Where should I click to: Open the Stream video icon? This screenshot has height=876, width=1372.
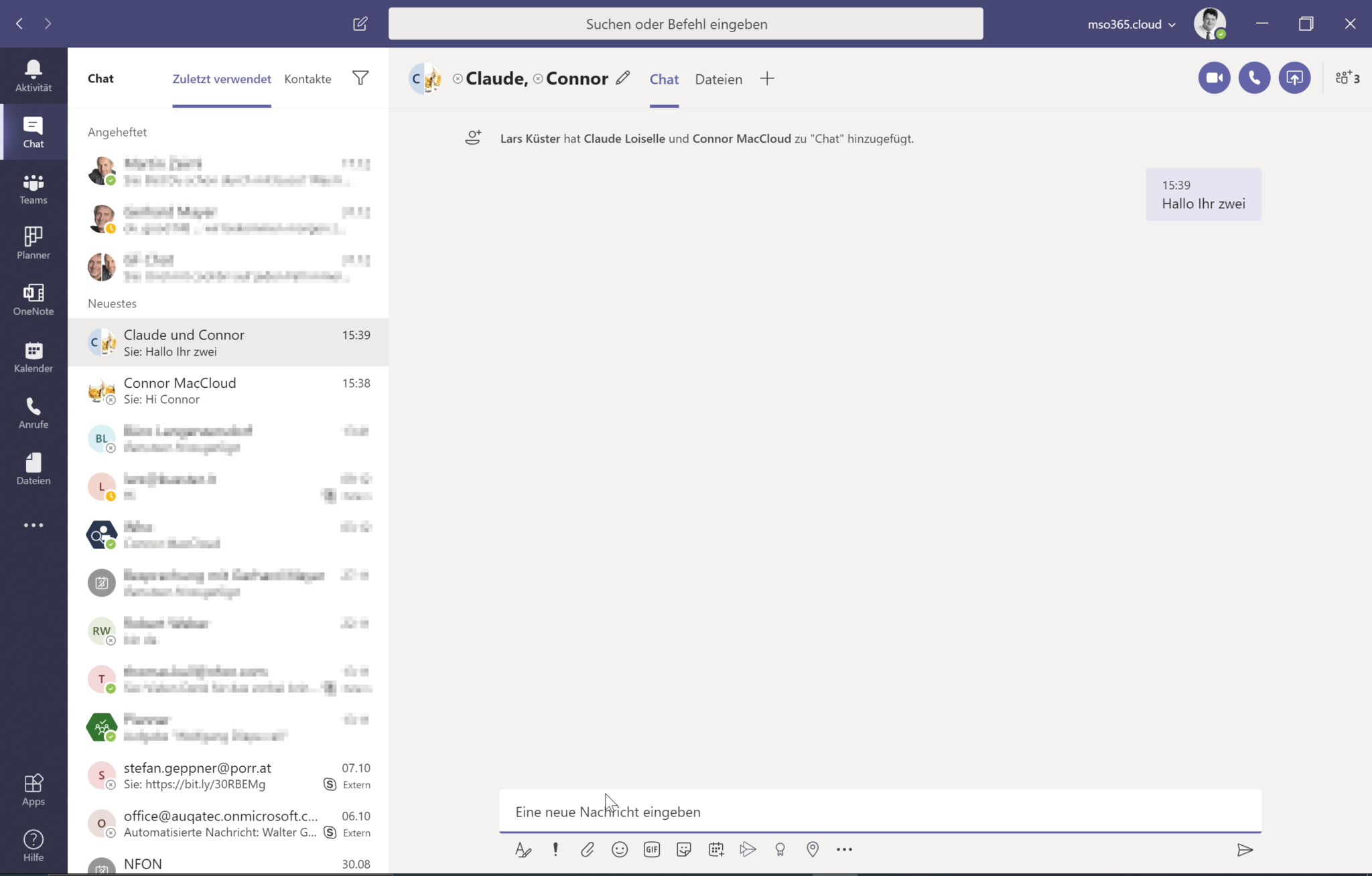click(748, 850)
